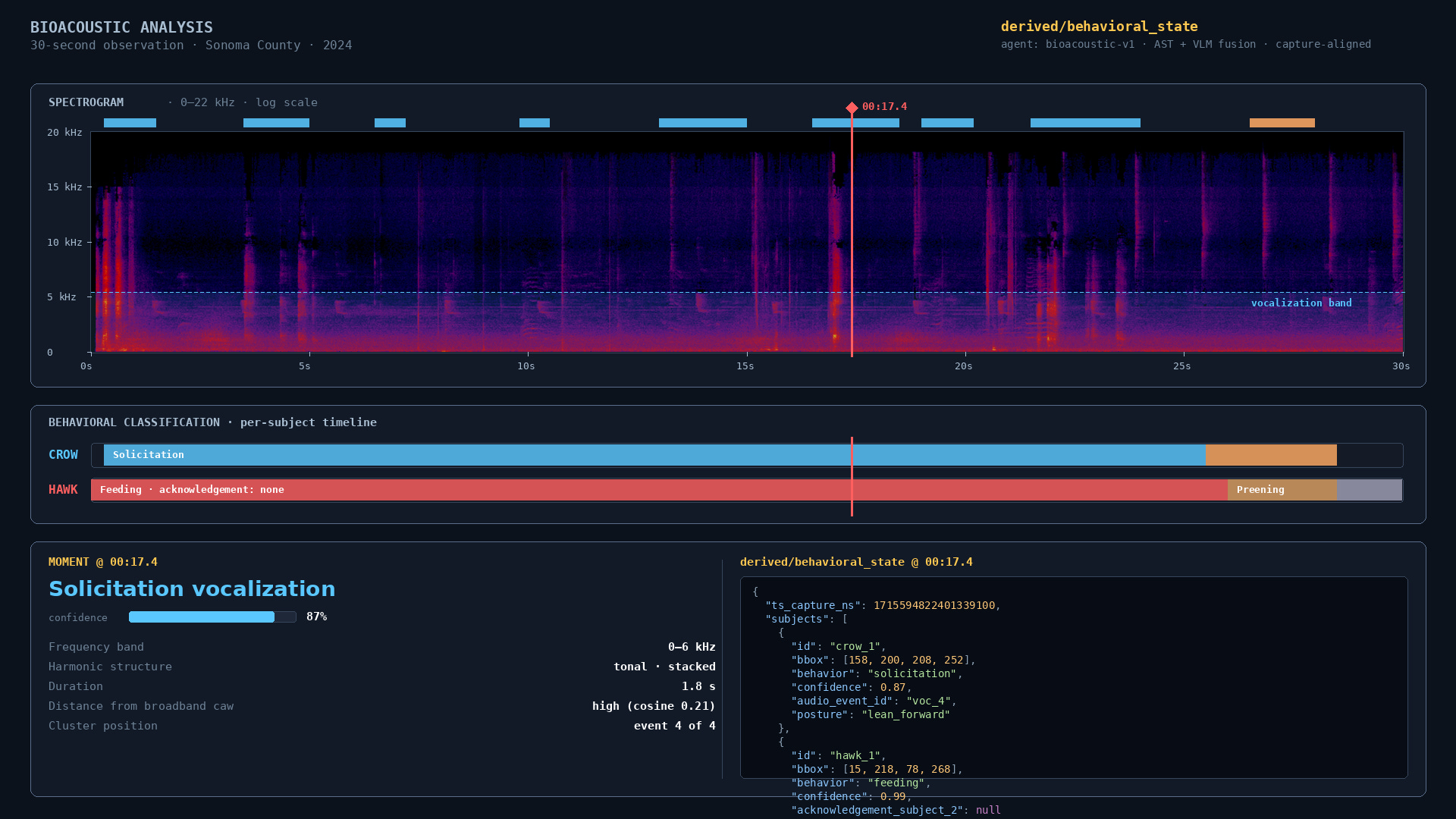This screenshot has height=819, width=1456.
Task: Click the 00:17.4 playhead time label
Action: 884,107
